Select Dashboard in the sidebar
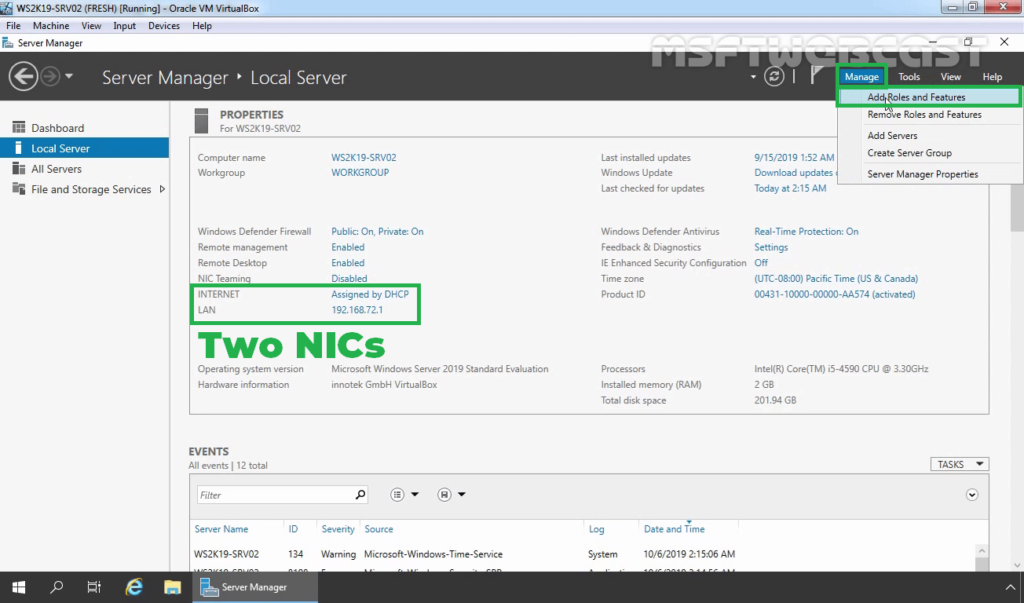Viewport: 1024px width, 603px height. (84, 128)
